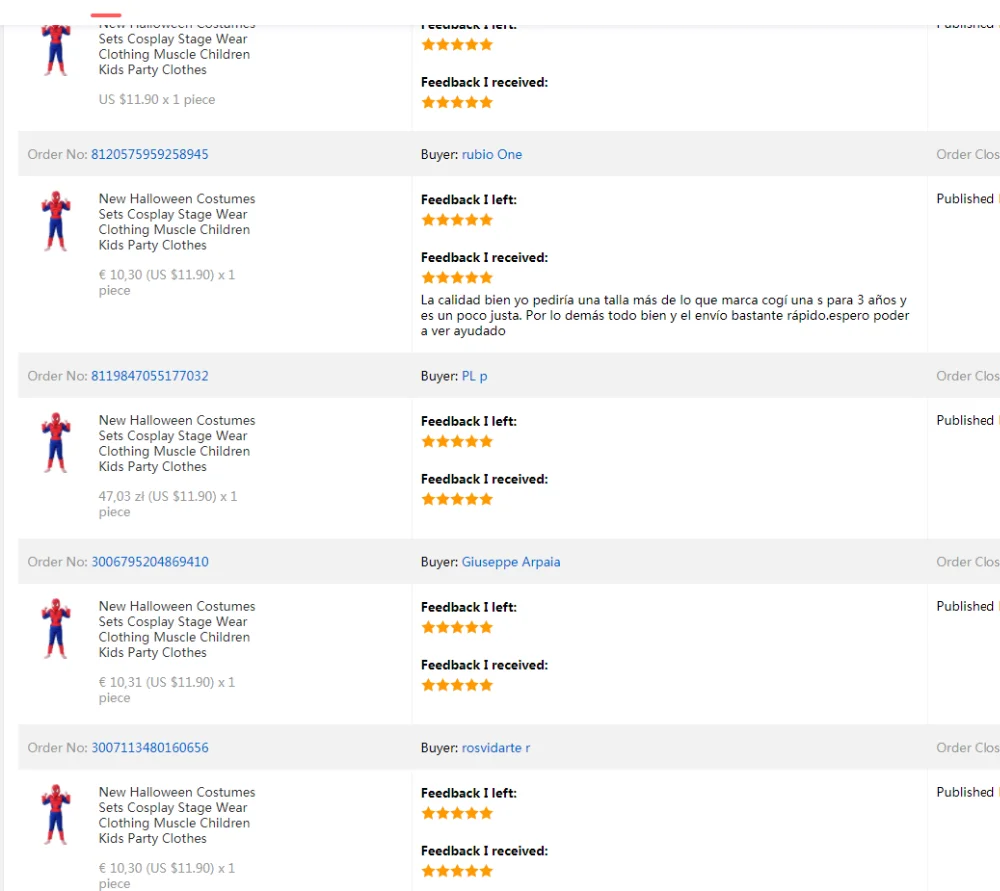Click costume thumbnail in Giuseppe Arpaia's order
This screenshot has height=891, width=1000.
coord(57,629)
